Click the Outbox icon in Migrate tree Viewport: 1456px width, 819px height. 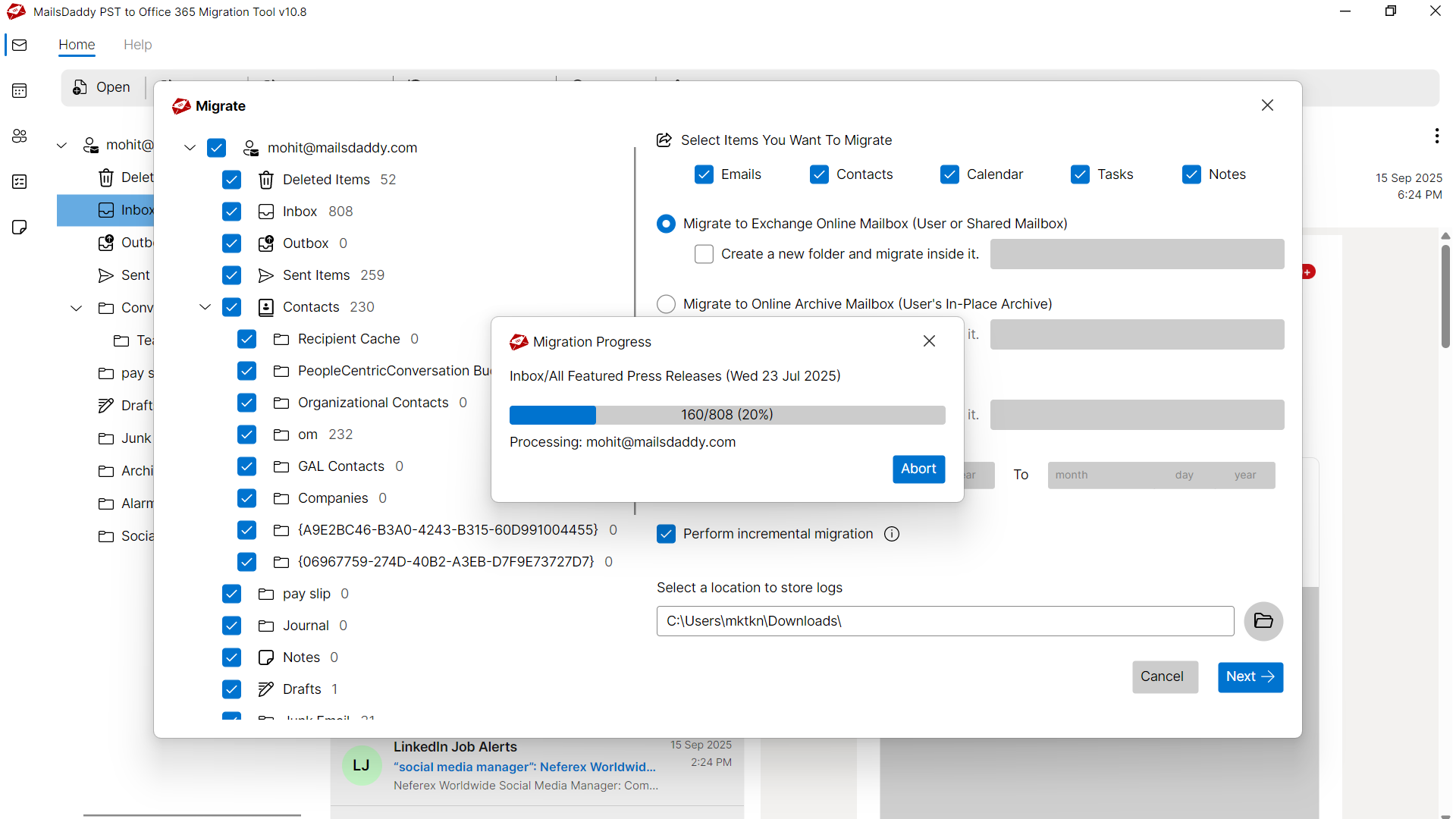coord(266,243)
